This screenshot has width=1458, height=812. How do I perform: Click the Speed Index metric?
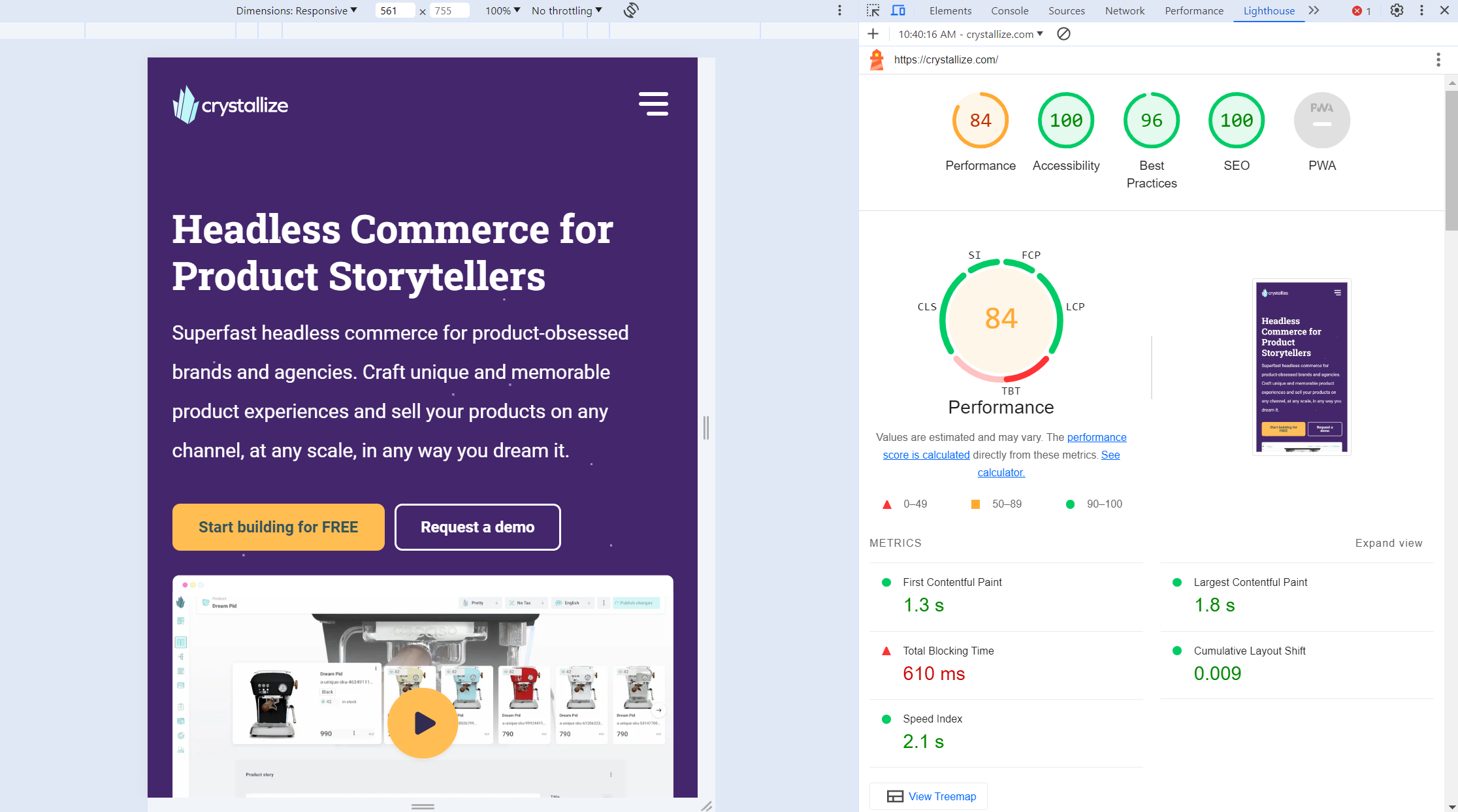pyautogui.click(x=1006, y=733)
